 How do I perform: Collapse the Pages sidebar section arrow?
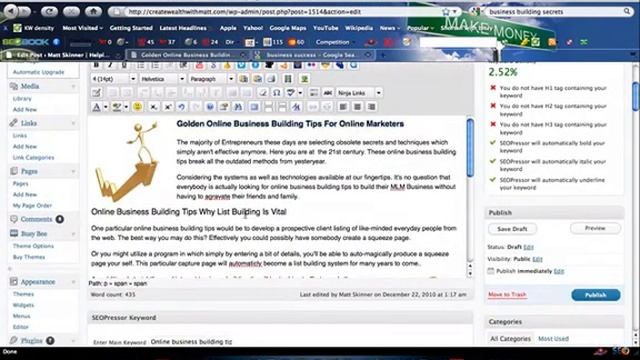click(74, 171)
